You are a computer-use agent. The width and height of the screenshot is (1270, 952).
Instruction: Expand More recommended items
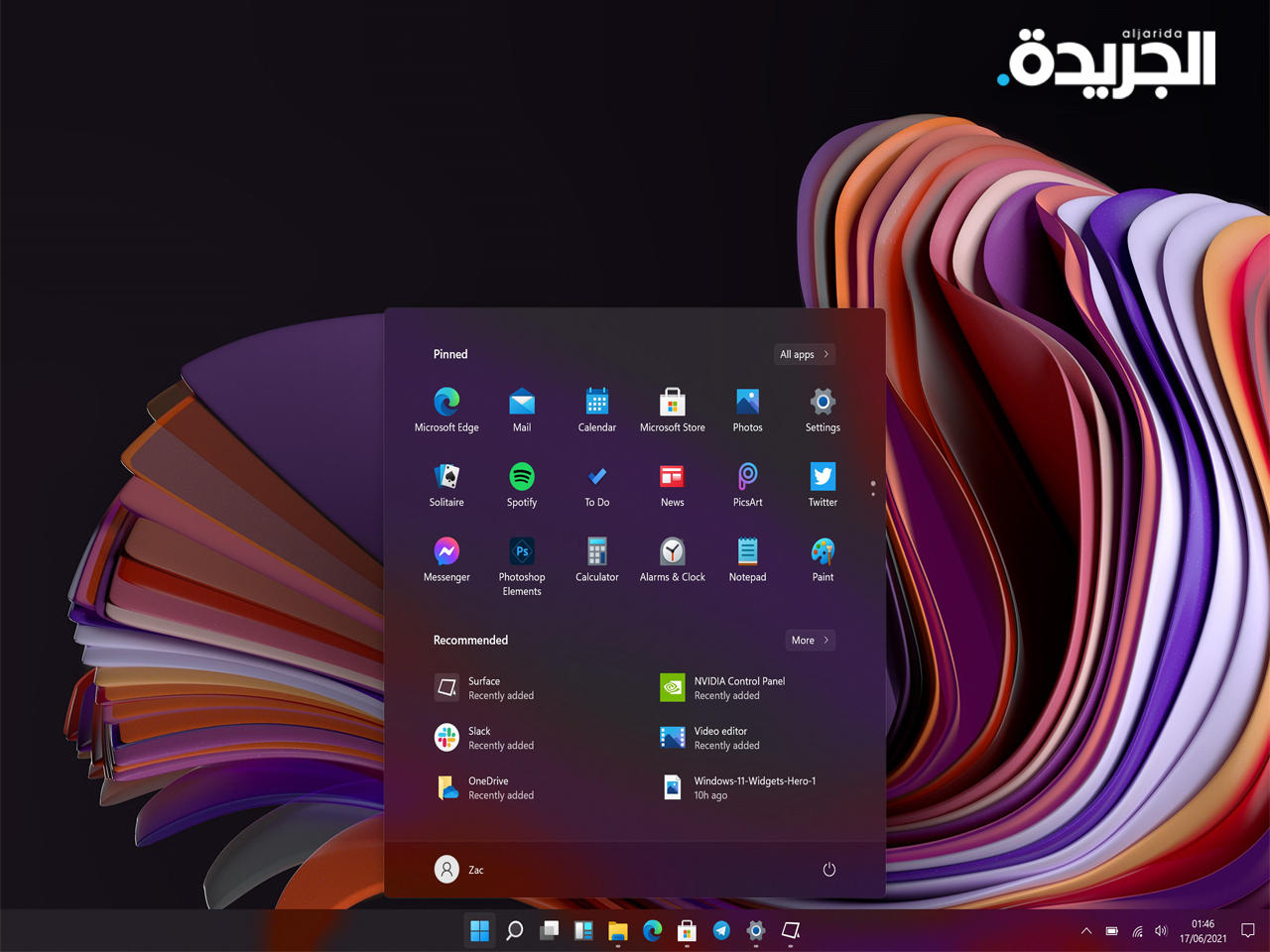[810, 641]
